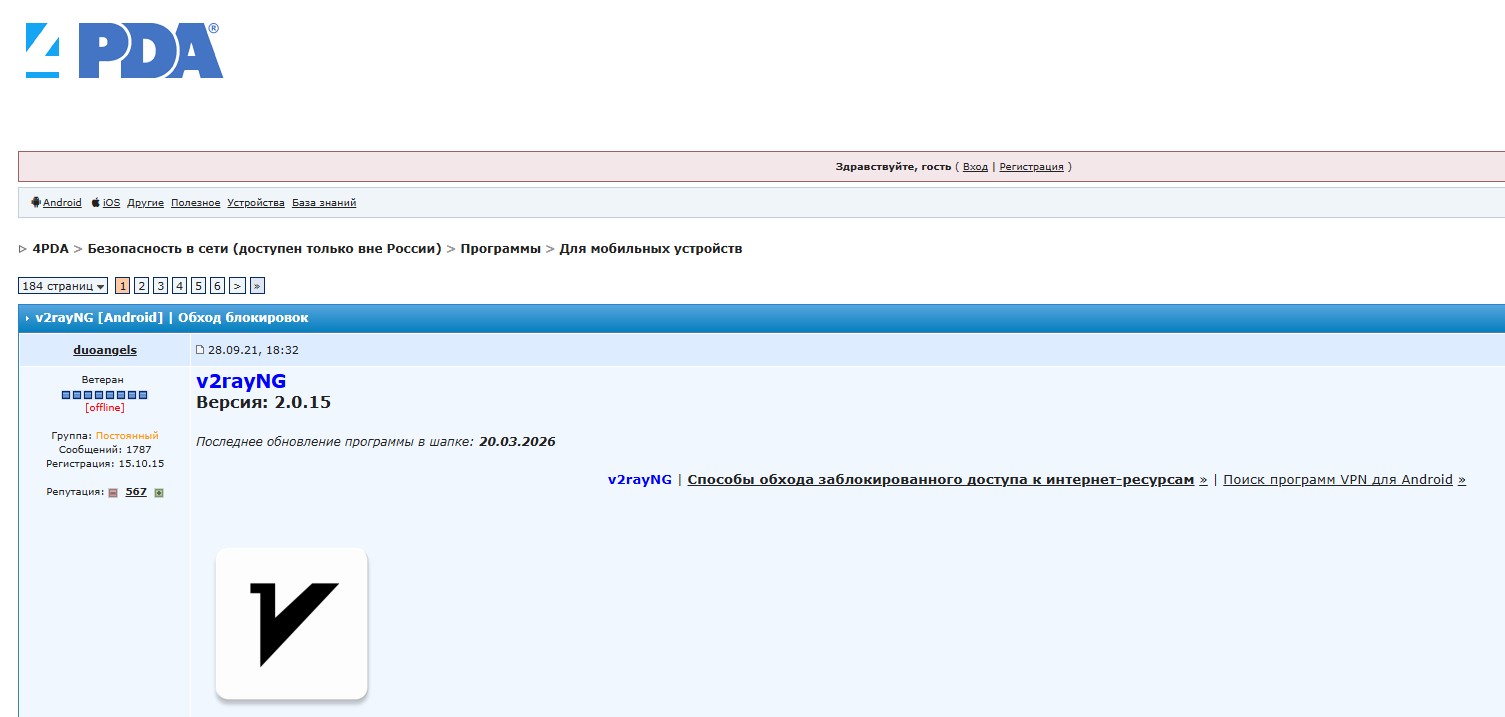The image size is (1505, 717).
Task: Open Безопасность в сети breadcrumb link
Action: [x=265, y=249]
